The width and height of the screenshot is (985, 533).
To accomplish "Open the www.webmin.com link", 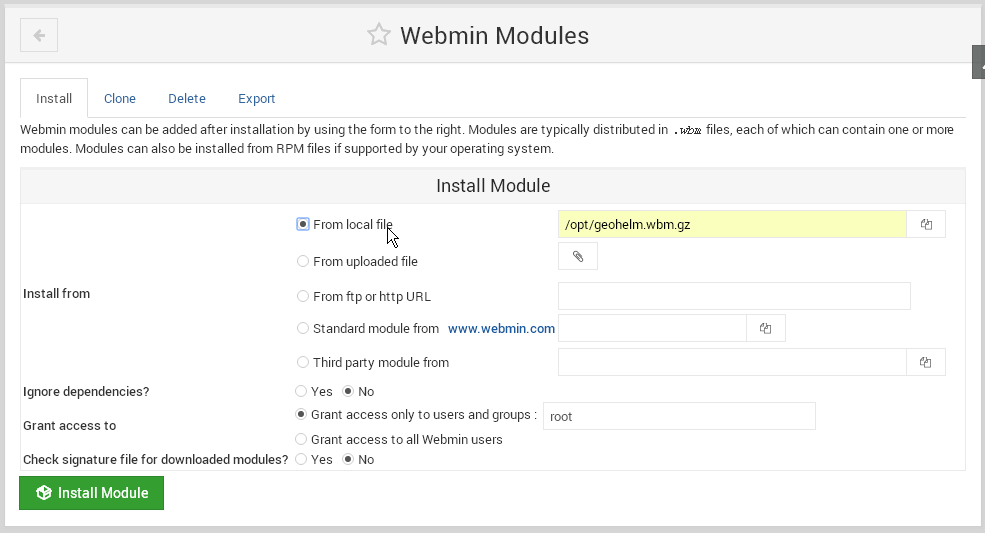I will 501,328.
